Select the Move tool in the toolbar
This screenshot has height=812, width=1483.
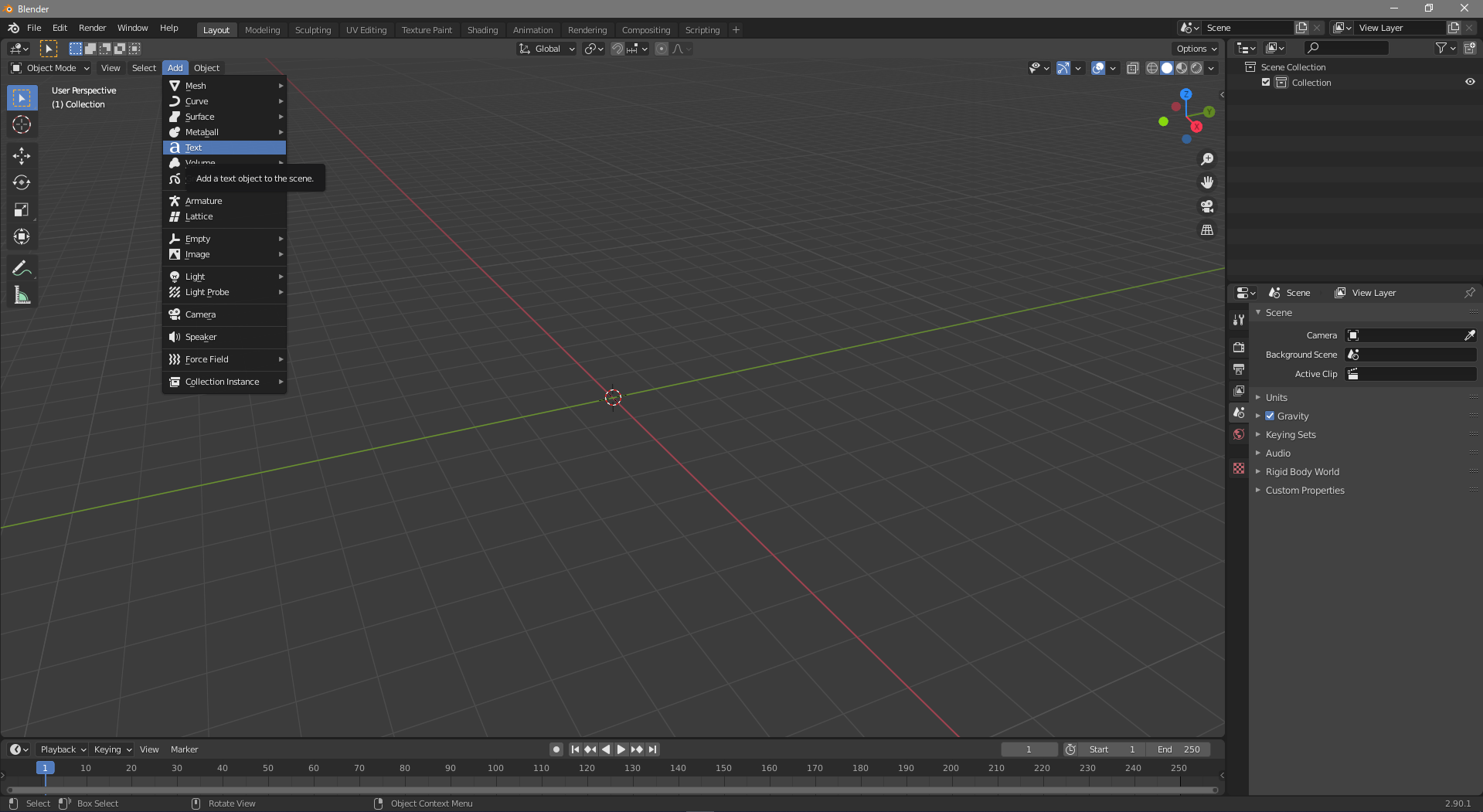coord(22,155)
